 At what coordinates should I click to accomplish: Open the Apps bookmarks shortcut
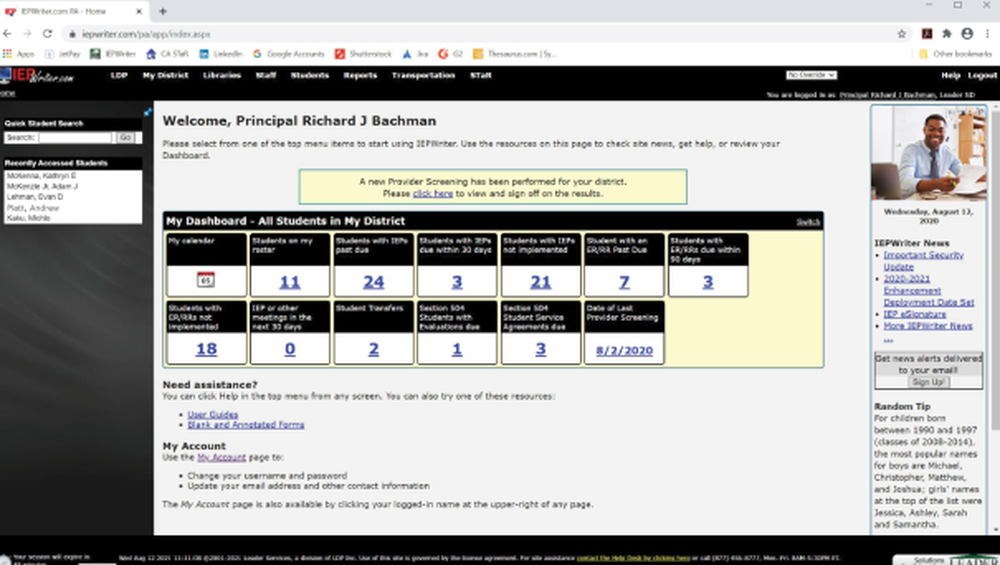(x=18, y=54)
